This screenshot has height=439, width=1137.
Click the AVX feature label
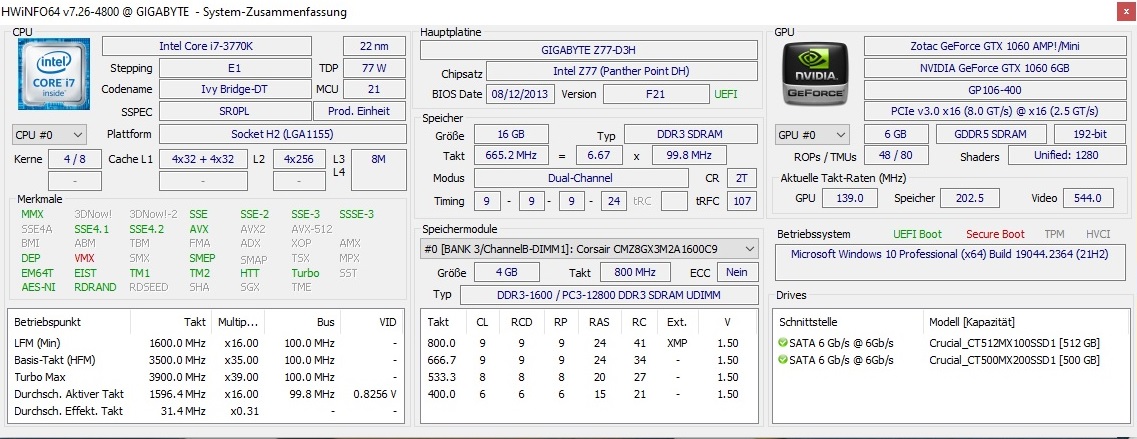tap(199, 229)
